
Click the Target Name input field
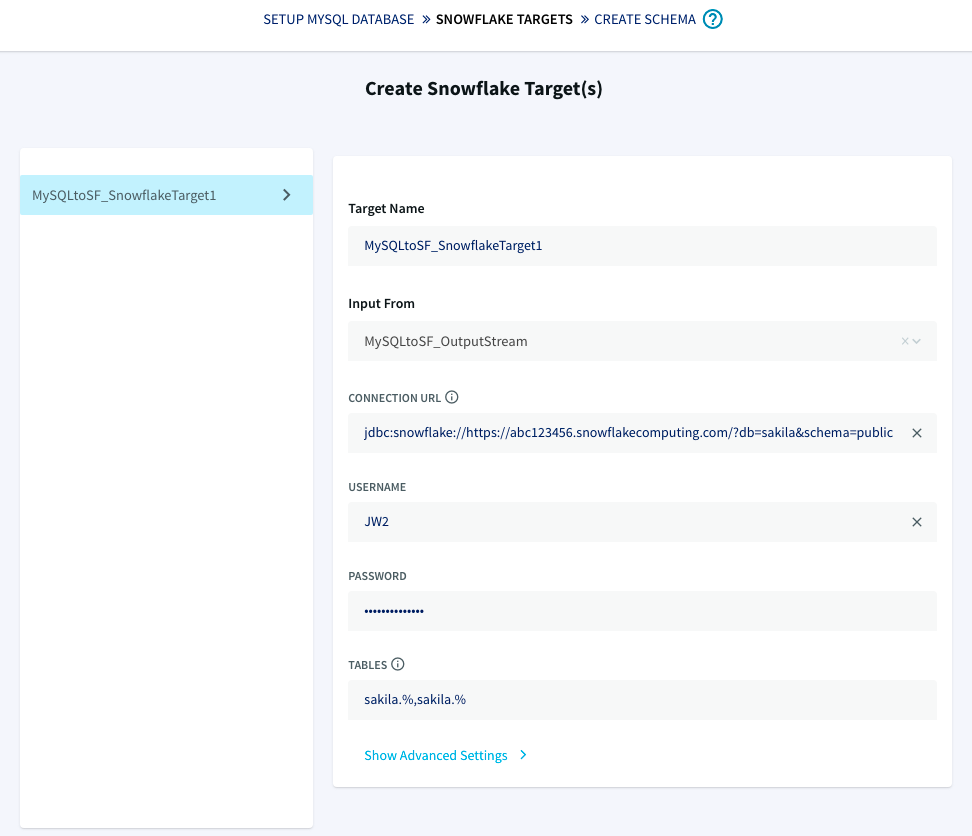(x=642, y=246)
